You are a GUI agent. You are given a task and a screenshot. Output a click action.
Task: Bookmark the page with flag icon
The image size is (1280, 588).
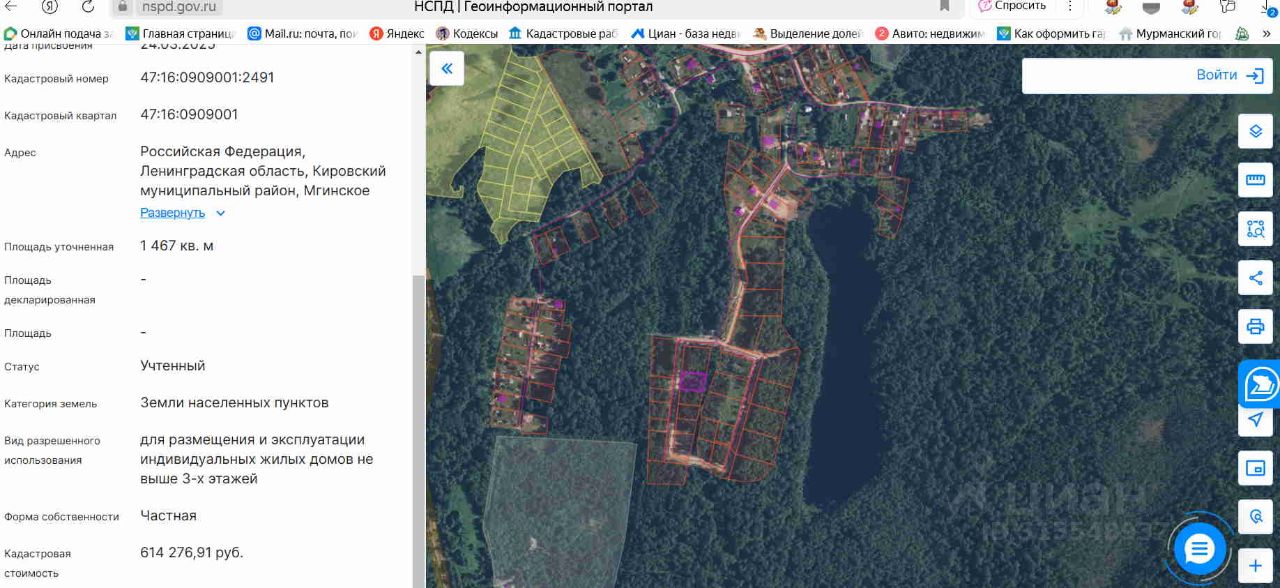coord(944,6)
